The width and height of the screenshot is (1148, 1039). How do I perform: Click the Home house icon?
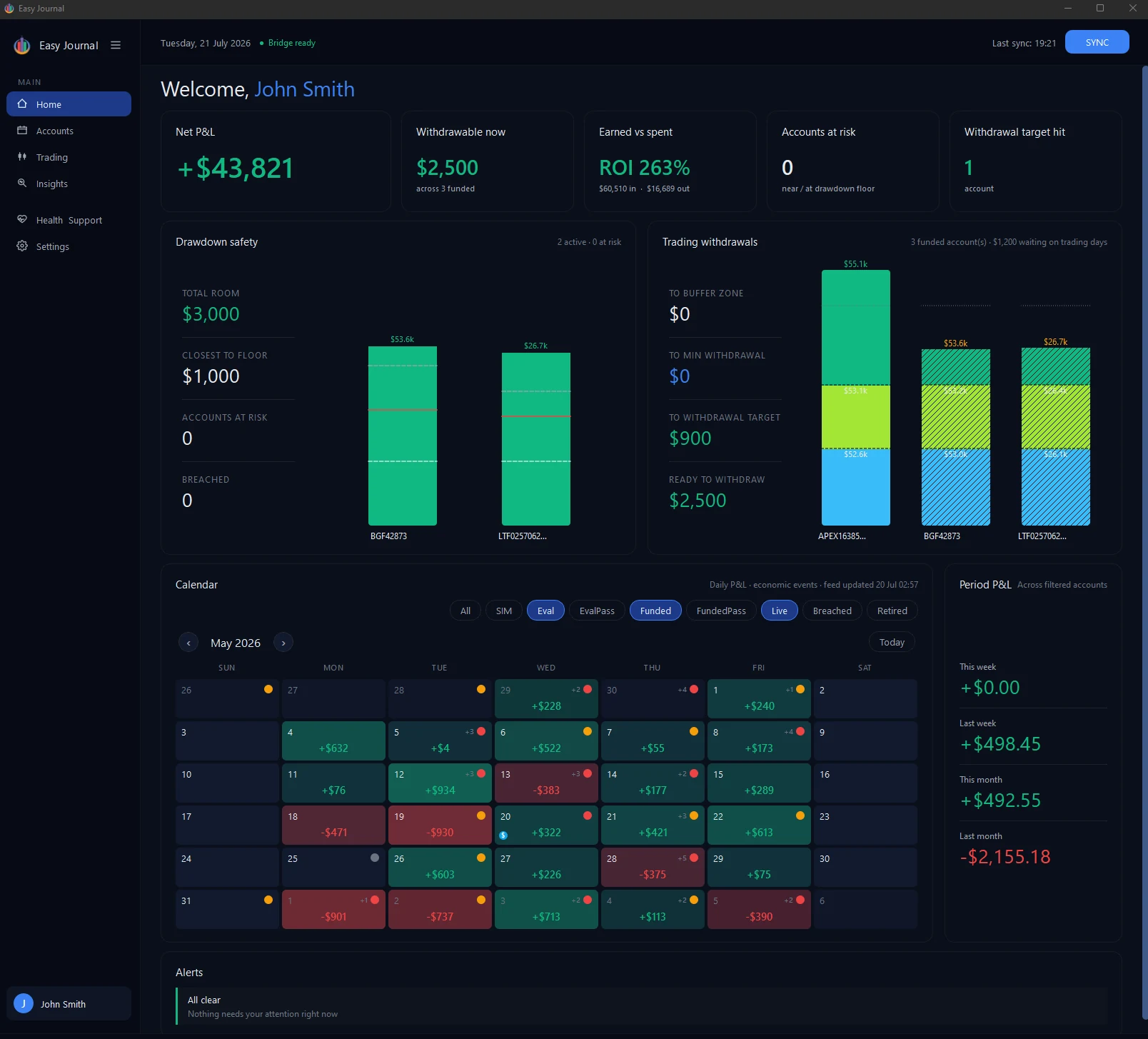pyautogui.click(x=22, y=104)
